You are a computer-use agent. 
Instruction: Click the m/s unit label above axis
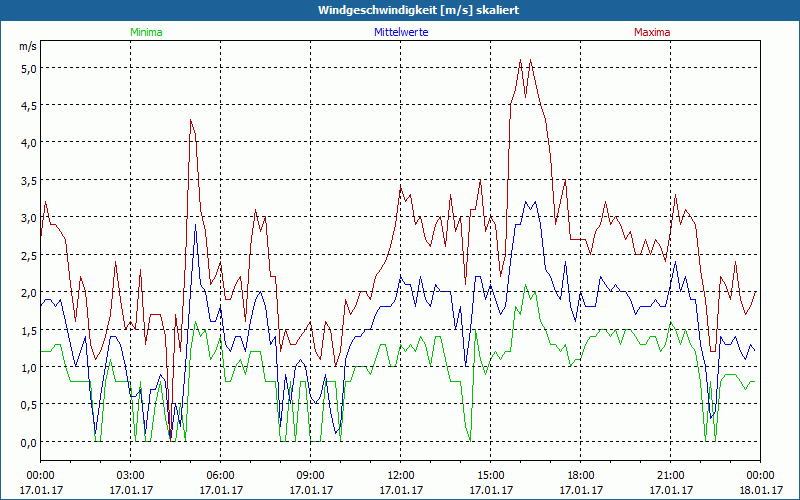pyautogui.click(x=28, y=46)
